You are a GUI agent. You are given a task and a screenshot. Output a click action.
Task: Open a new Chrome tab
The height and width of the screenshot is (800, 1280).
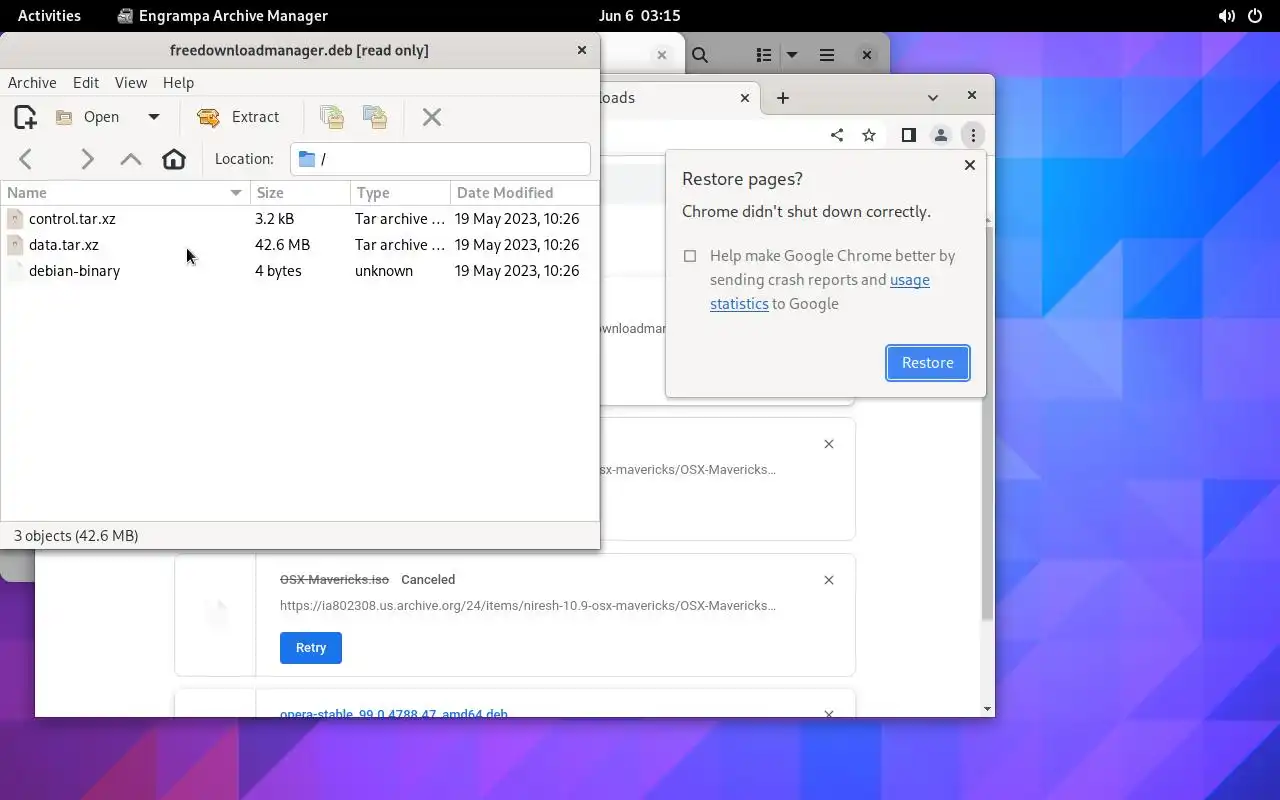pos(783,97)
